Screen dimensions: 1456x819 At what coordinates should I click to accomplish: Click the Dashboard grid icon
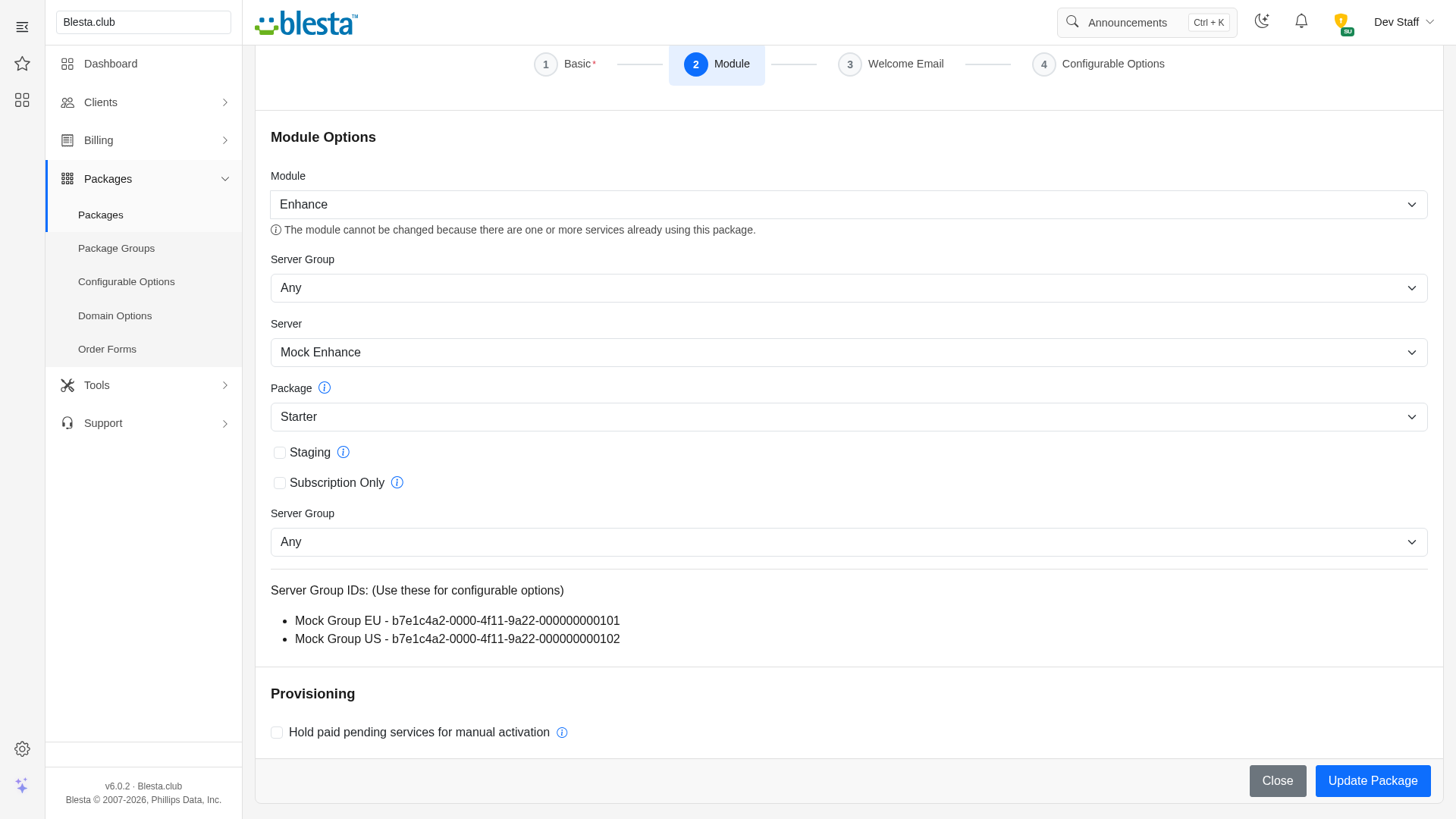coord(67,64)
